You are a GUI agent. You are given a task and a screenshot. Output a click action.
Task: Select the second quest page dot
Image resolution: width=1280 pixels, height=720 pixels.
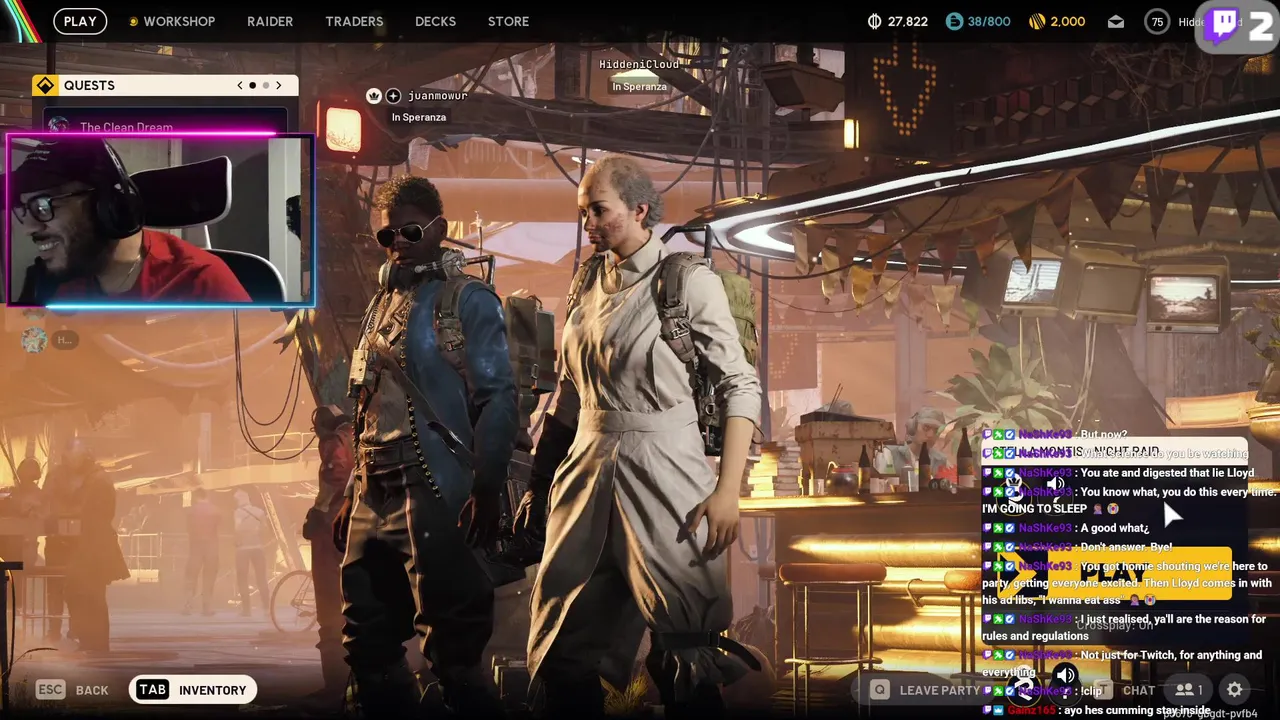point(266,86)
